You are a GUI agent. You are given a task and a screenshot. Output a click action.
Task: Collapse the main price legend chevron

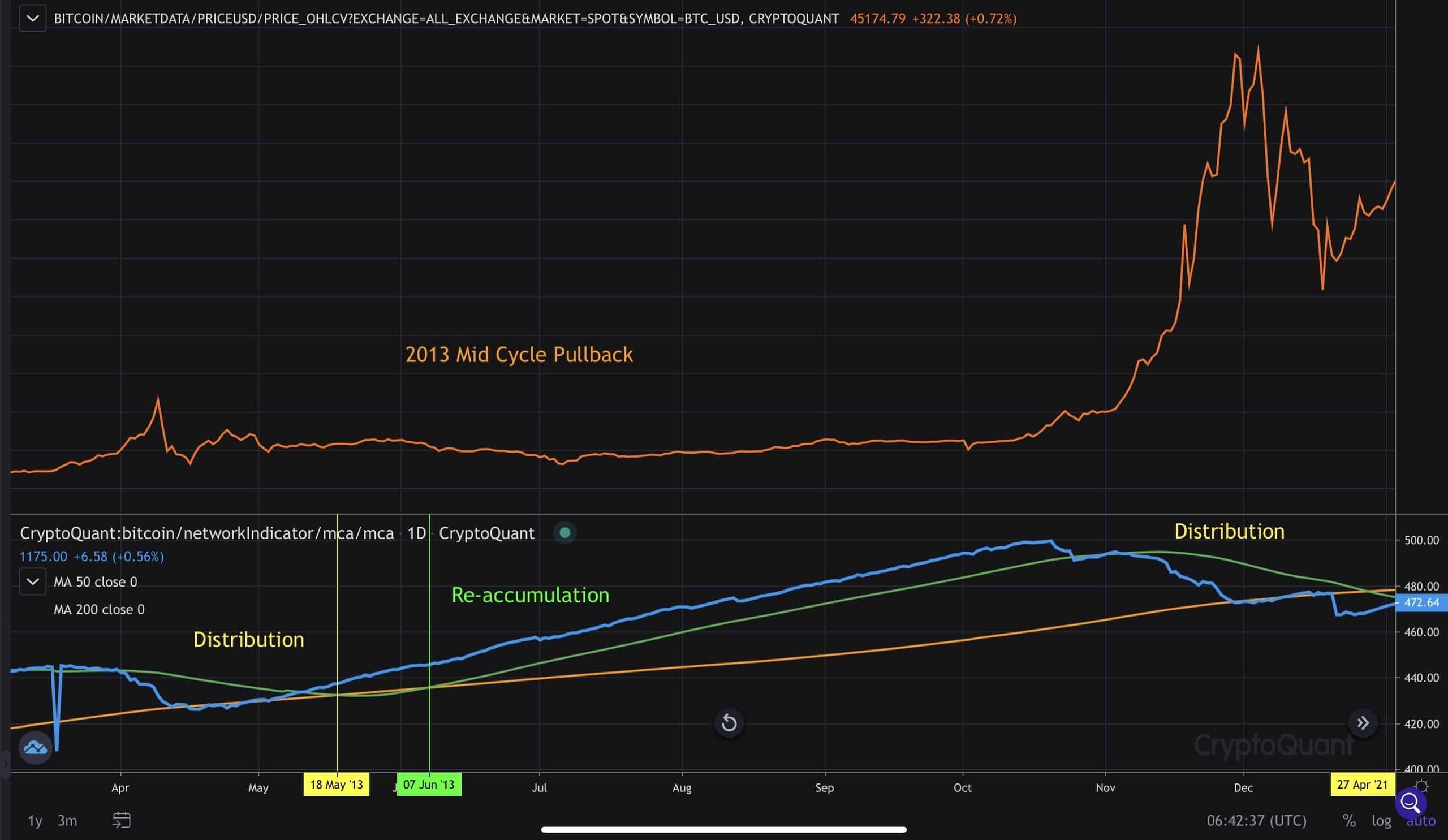point(33,19)
